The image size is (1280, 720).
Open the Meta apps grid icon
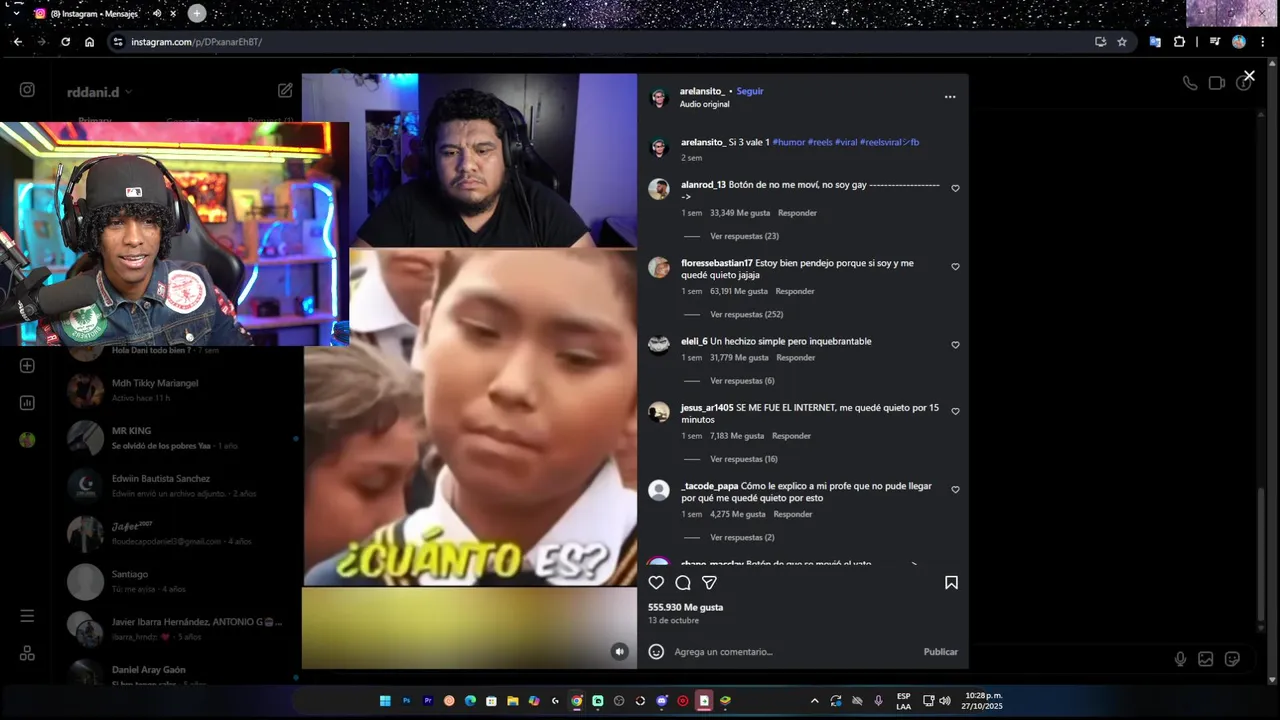[27, 653]
